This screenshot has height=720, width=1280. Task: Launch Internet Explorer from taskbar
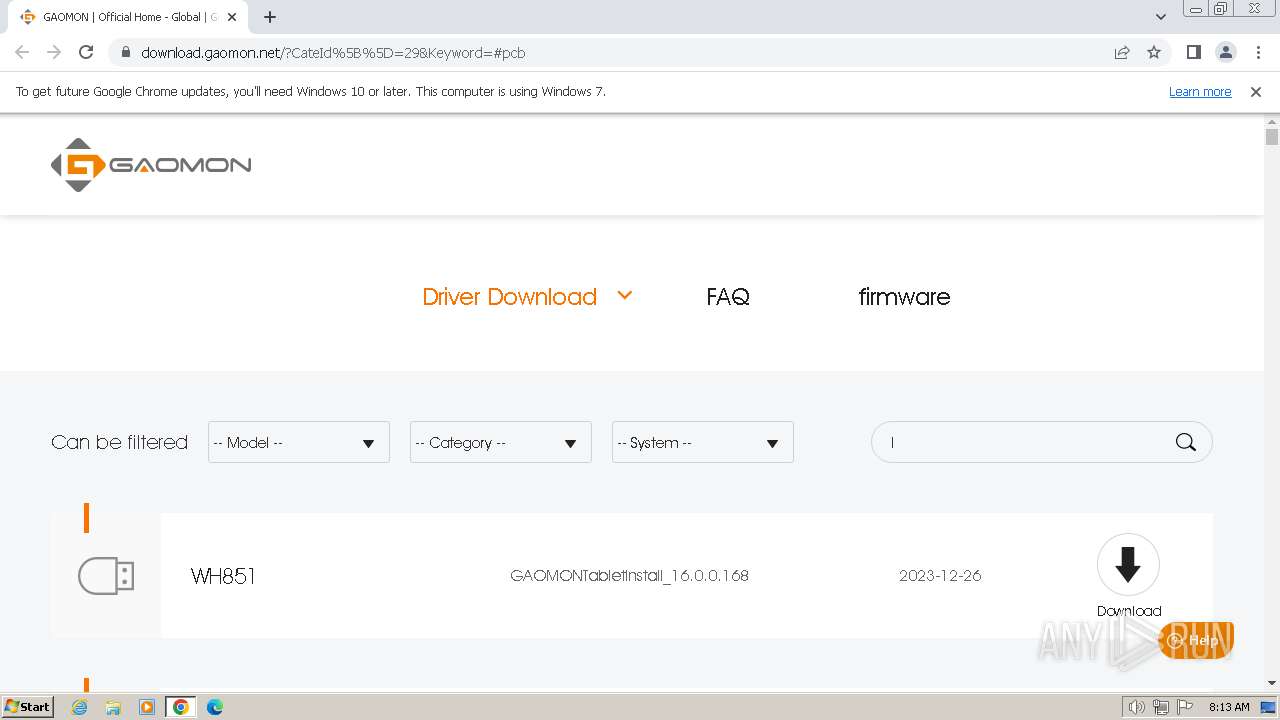[x=80, y=707]
